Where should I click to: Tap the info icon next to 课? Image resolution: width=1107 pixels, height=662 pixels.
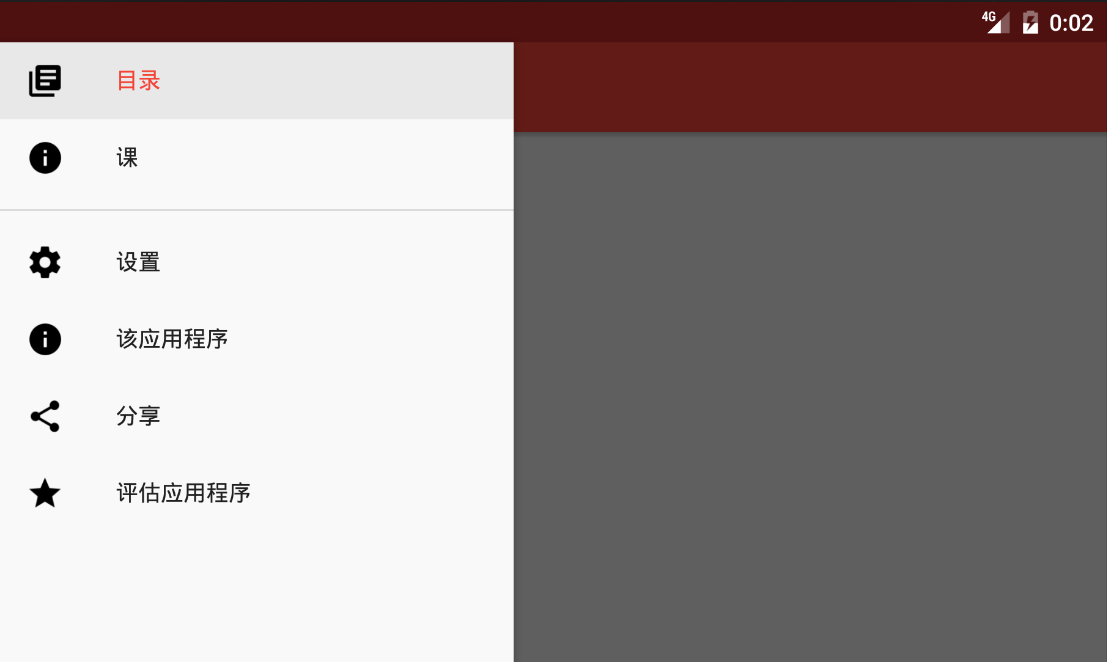(x=44, y=157)
